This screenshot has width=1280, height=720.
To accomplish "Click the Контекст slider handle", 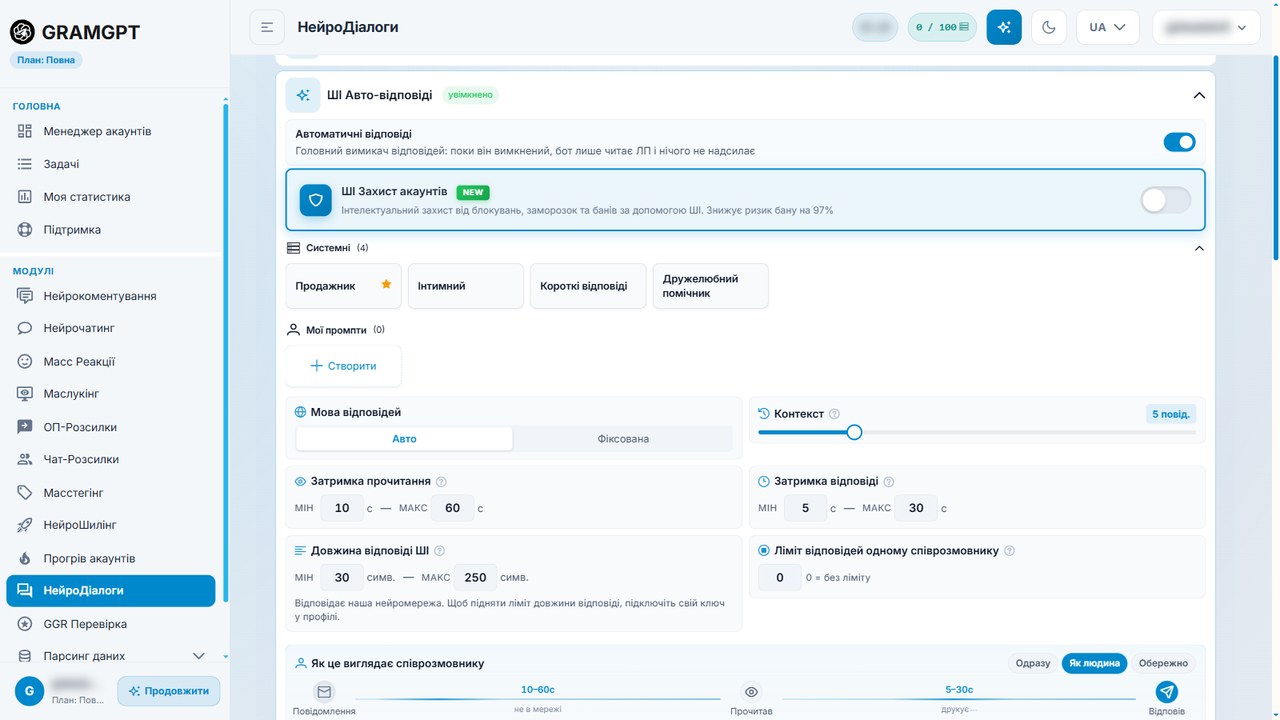I will pyautogui.click(x=854, y=432).
